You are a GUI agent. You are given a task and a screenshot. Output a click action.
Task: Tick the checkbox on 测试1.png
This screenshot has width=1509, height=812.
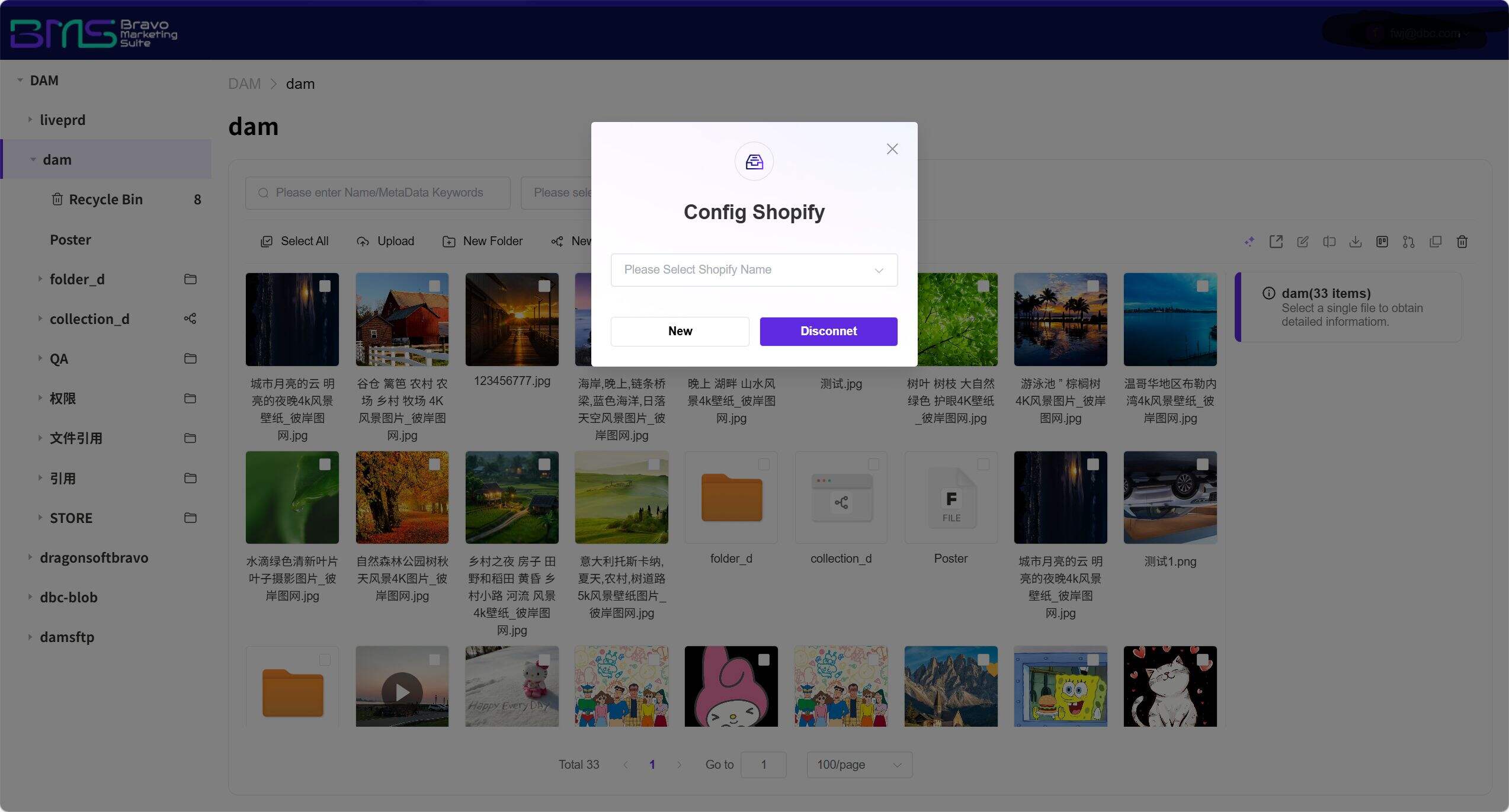(1202, 464)
